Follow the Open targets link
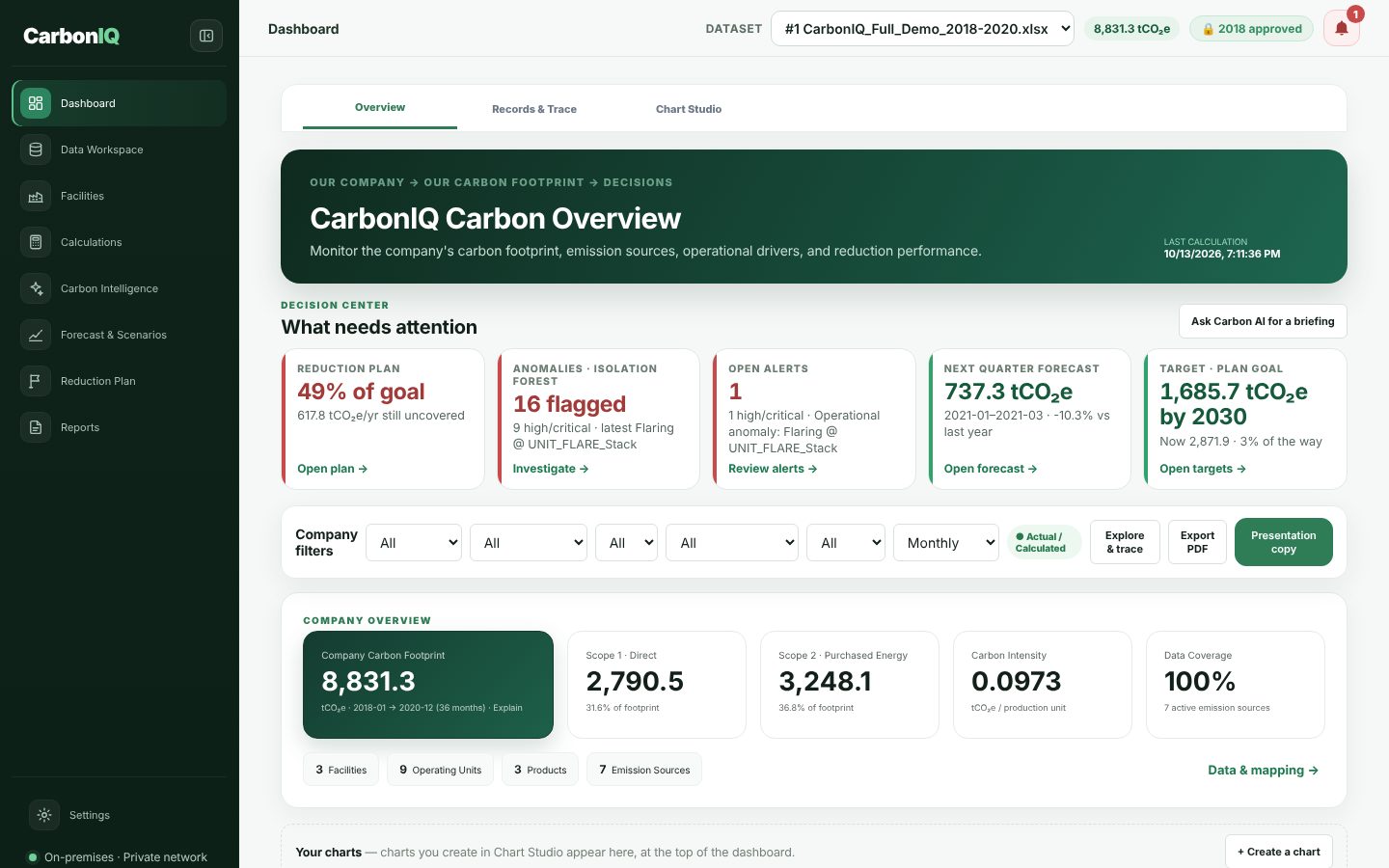Image resolution: width=1389 pixels, height=868 pixels. 1203,469
